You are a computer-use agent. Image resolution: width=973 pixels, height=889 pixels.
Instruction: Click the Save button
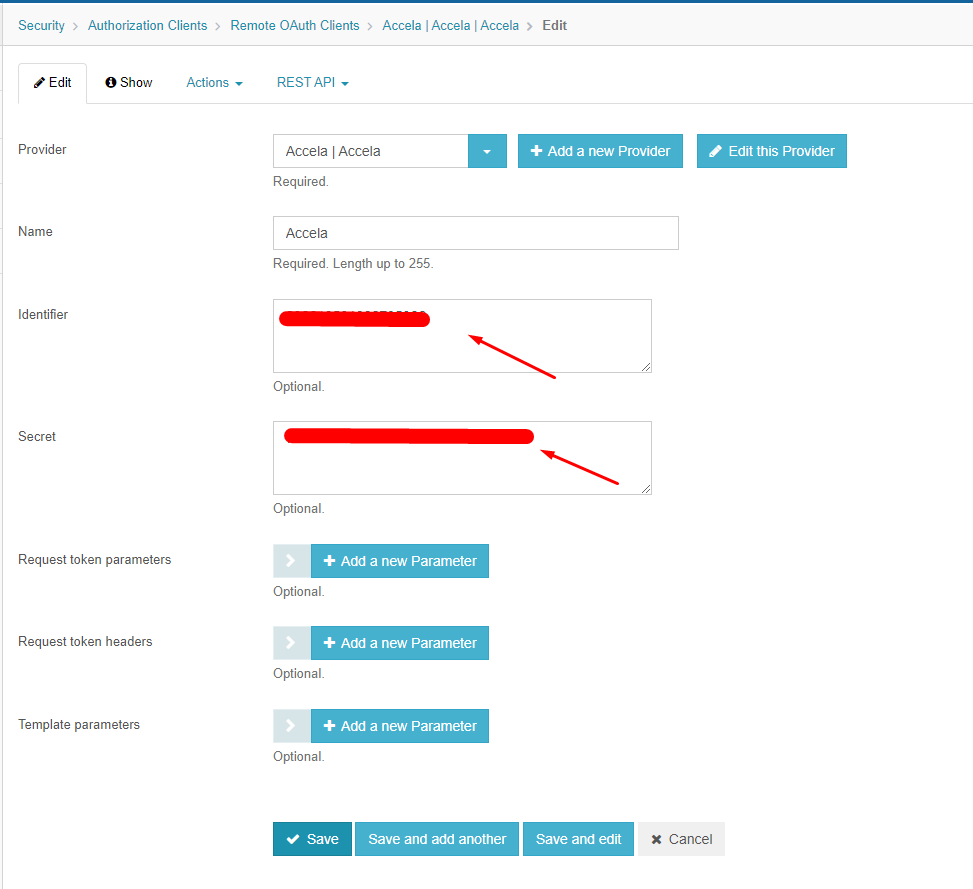[x=312, y=839]
